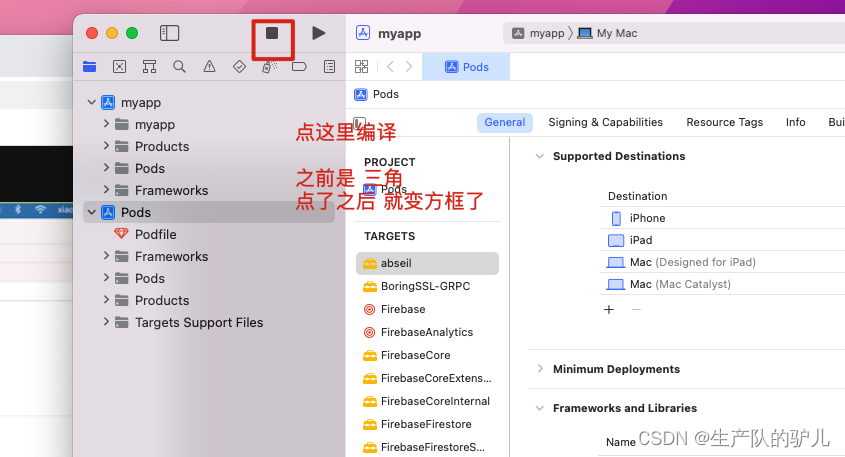Open the Debug navigator spray icon
The width and height of the screenshot is (845, 457).
tap(269, 67)
